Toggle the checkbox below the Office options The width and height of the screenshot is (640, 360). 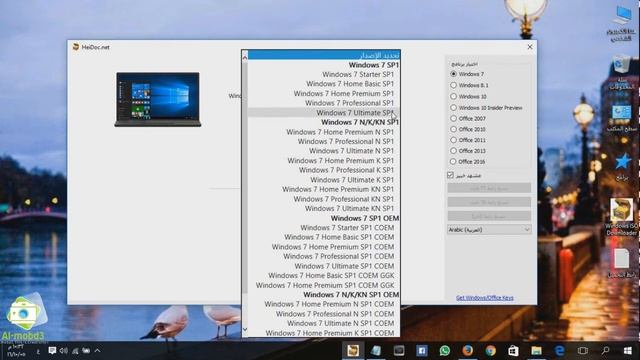click(451, 175)
